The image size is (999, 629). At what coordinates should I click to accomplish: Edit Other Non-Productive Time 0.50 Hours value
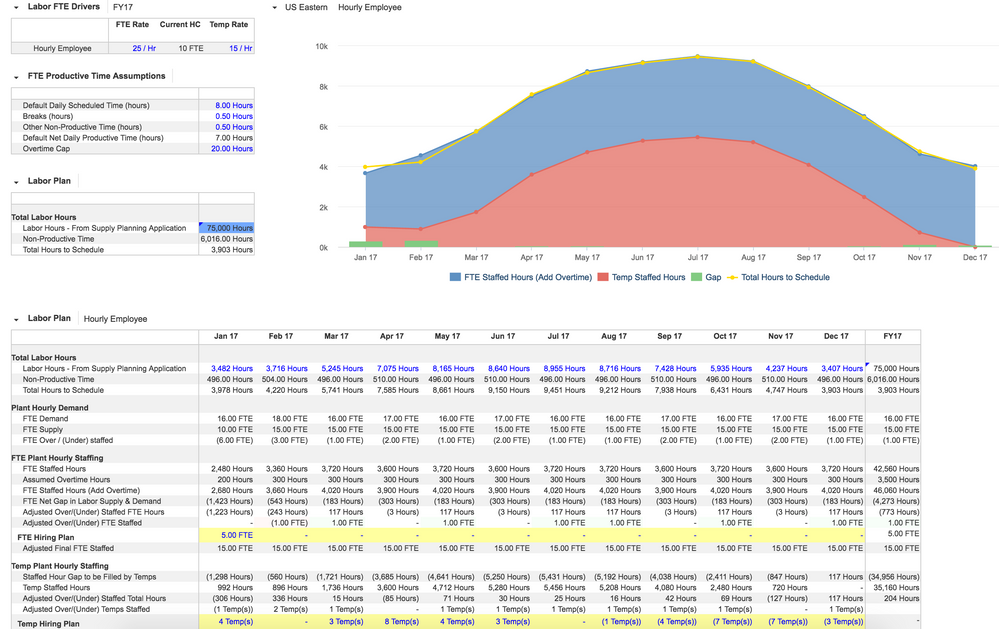click(x=234, y=127)
